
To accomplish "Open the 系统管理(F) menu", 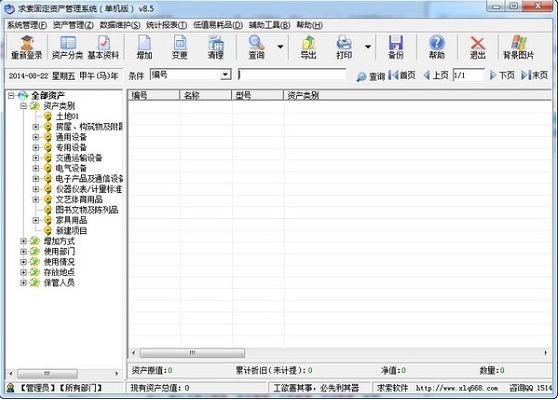I will (27, 25).
